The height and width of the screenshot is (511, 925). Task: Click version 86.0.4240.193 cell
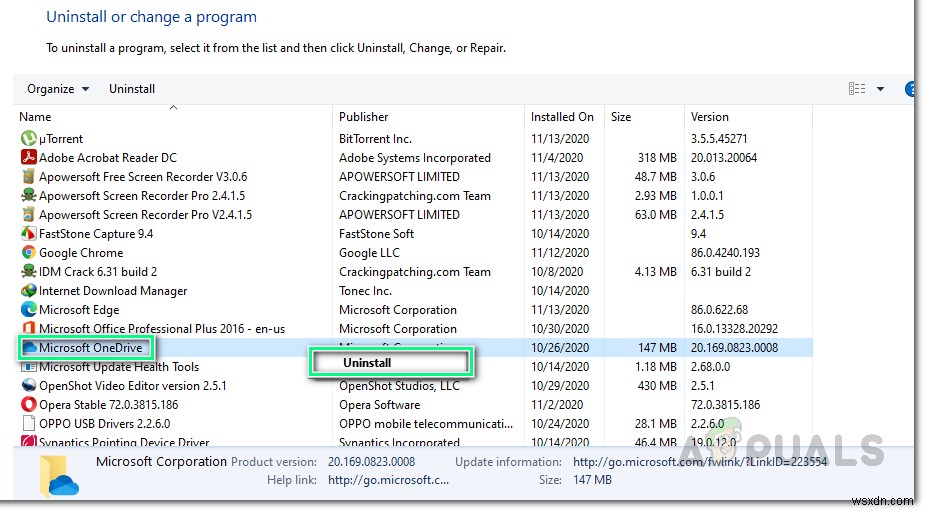pyautogui.click(x=725, y=253)
